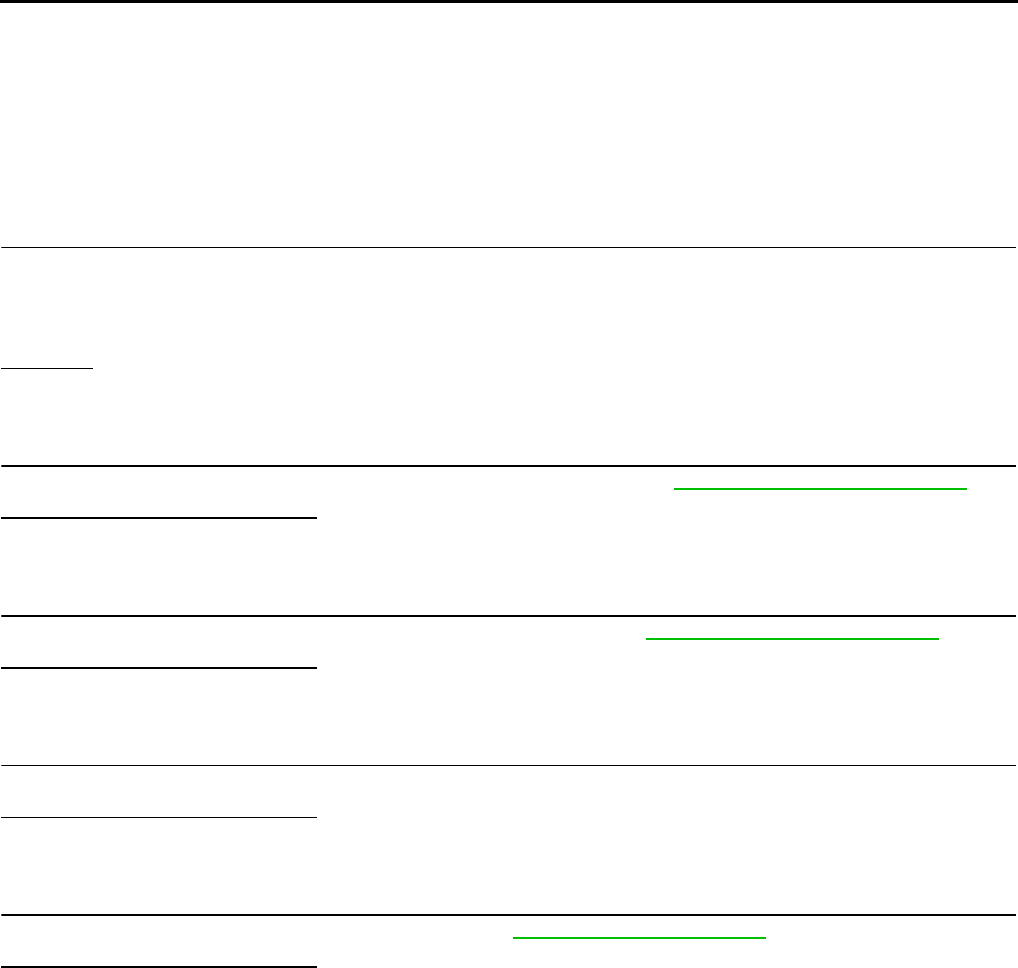Click the second bold full-width horizontal rule

(x=508, y=615)
